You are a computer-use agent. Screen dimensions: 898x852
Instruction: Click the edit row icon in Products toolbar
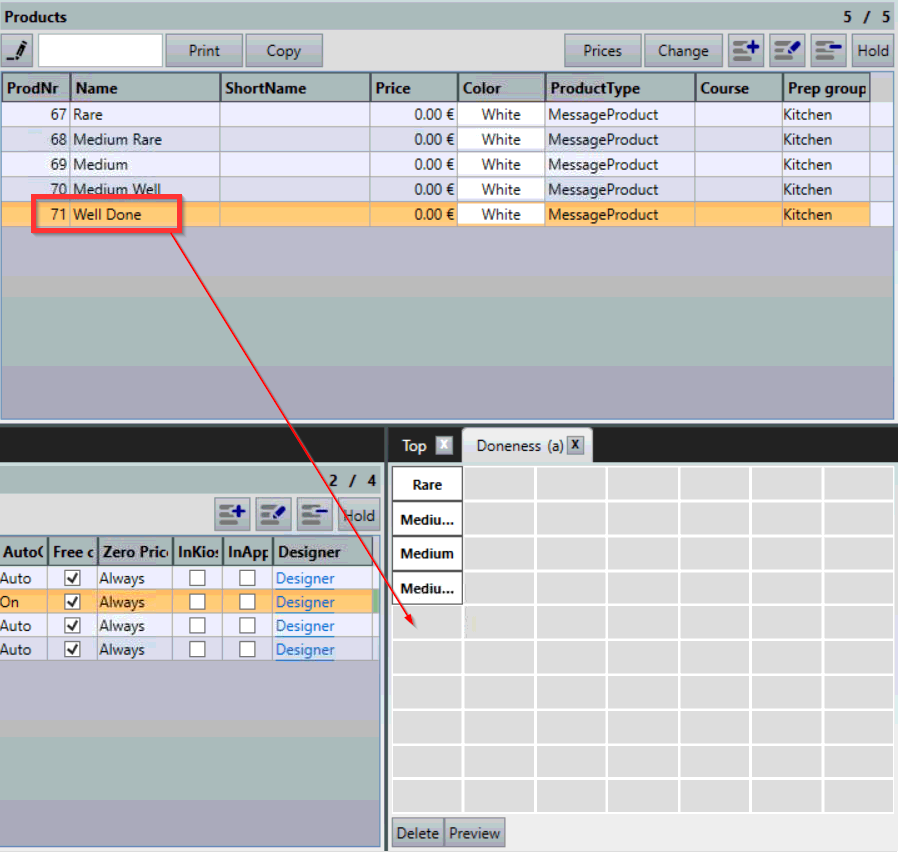tap(787, 51)
